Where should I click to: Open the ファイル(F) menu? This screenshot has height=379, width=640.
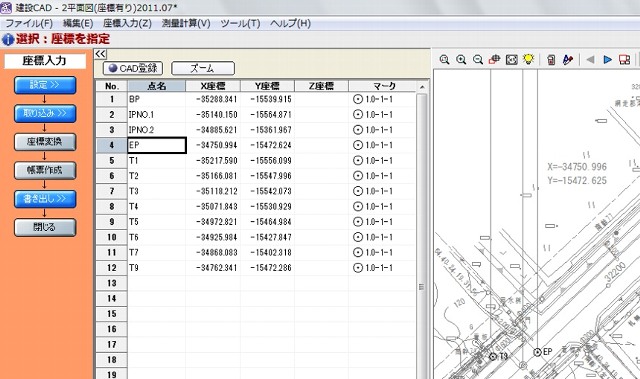(29, 24)
